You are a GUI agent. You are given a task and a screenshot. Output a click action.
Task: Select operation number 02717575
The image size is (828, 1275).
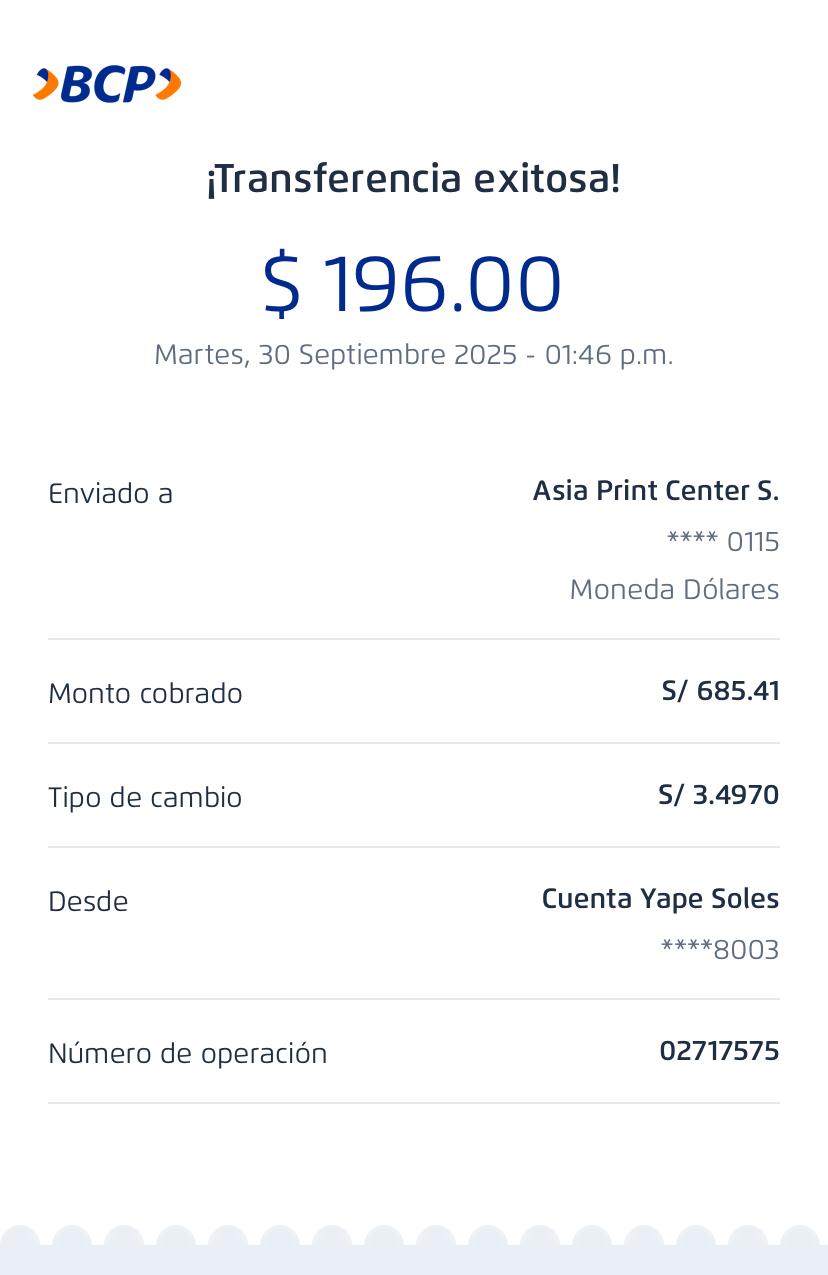click(x=719, y=1051)
